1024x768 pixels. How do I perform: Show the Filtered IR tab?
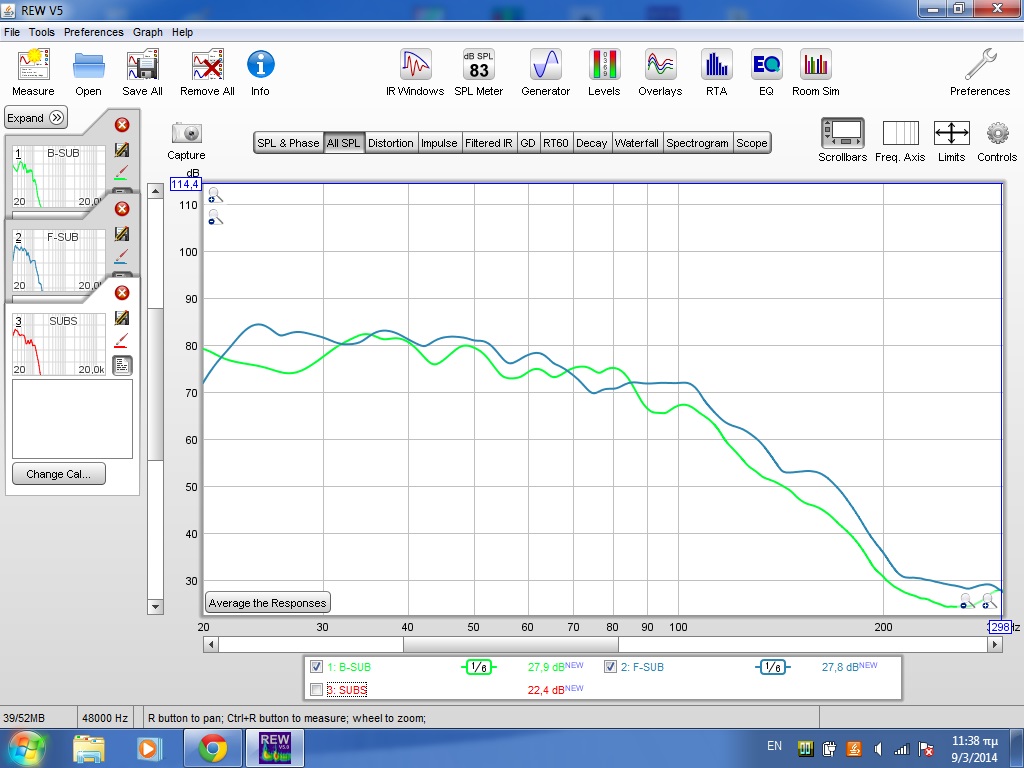(488, 143)
